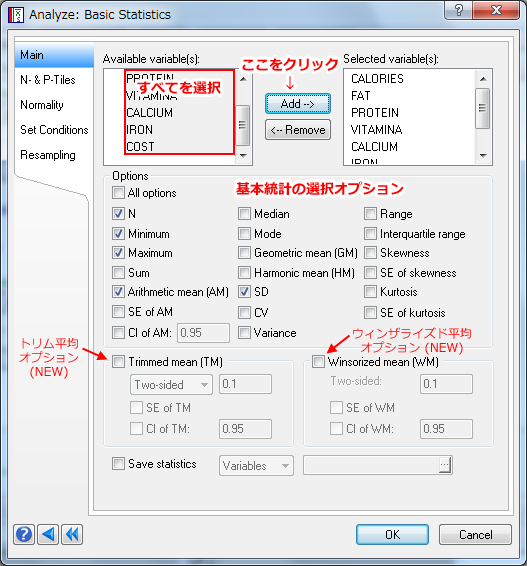Toggle the Trimmed mean (TM) checkbox

pos(118,361)
